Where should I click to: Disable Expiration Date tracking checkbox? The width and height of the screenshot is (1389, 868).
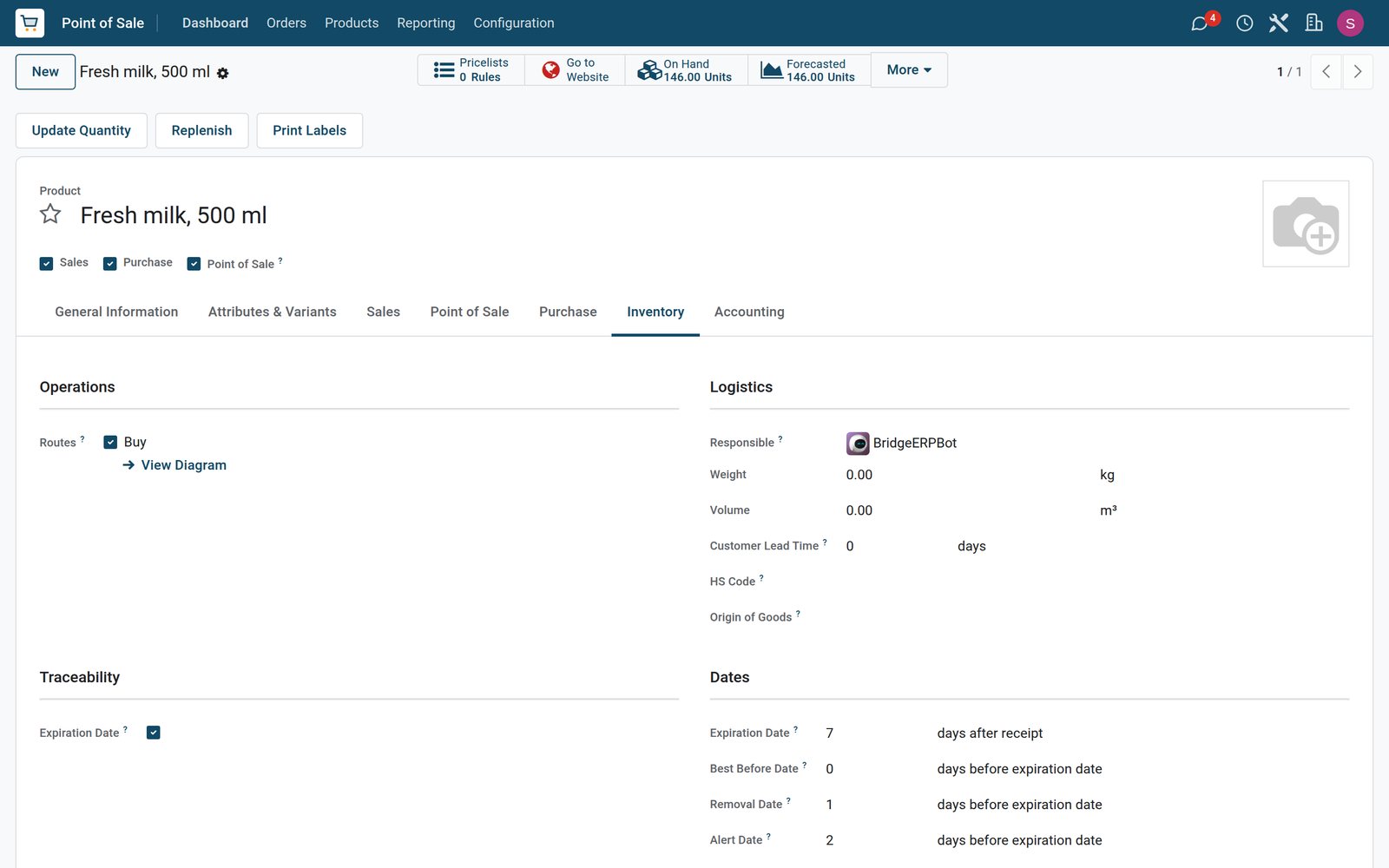click(x=154, y=733)
